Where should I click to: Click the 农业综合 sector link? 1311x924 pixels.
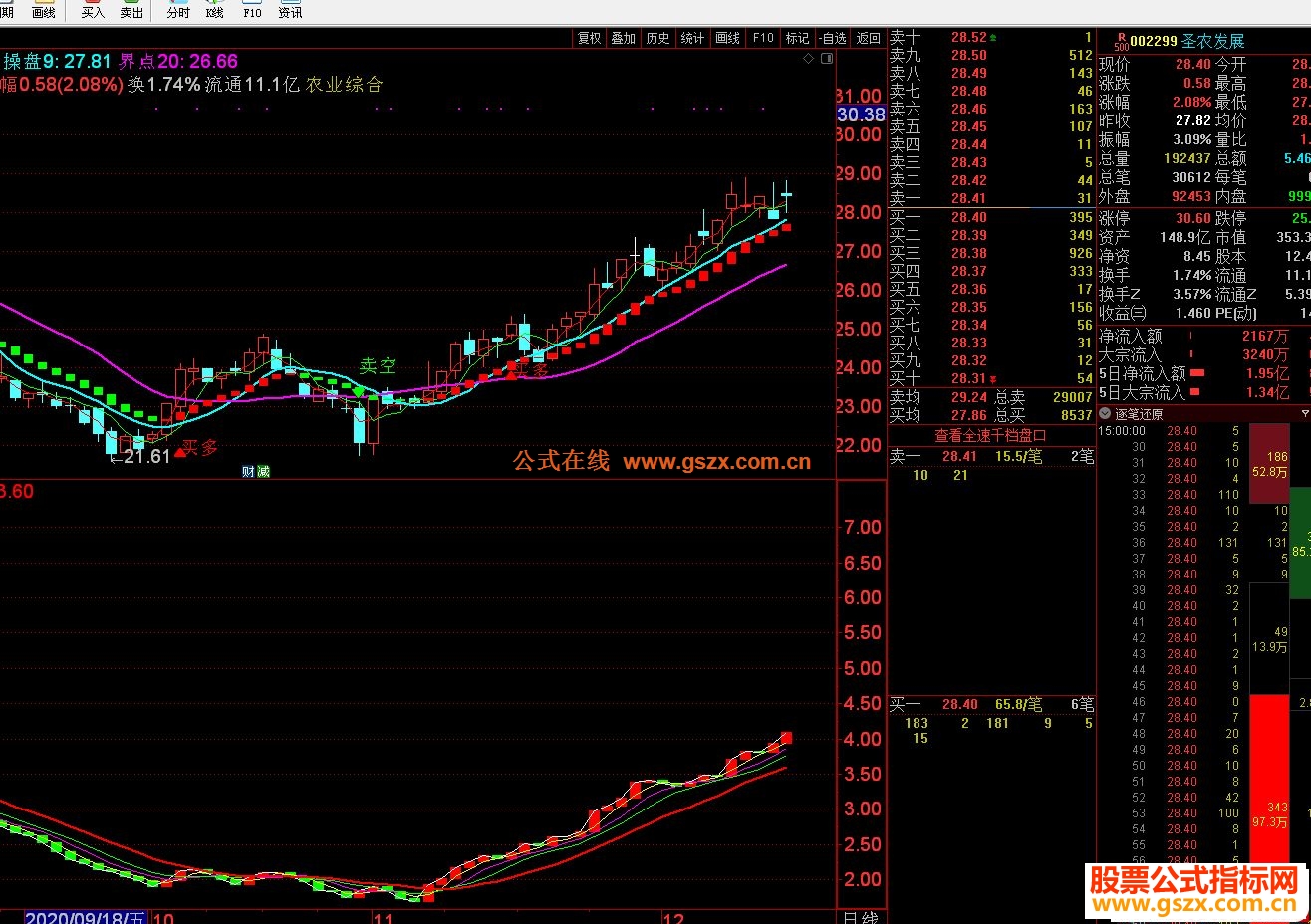coord(345,85)
